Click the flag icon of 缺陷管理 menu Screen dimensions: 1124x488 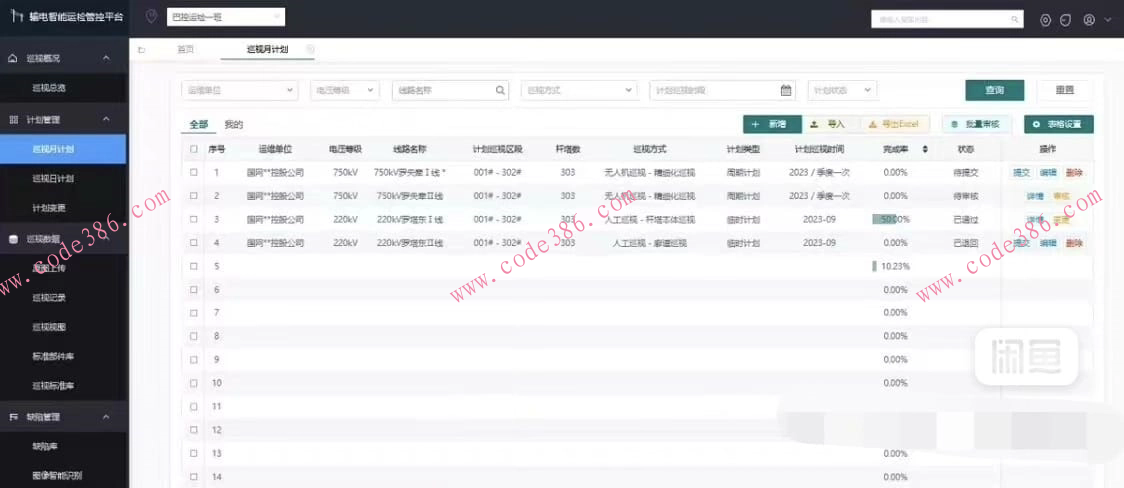(x=13, y=416)
